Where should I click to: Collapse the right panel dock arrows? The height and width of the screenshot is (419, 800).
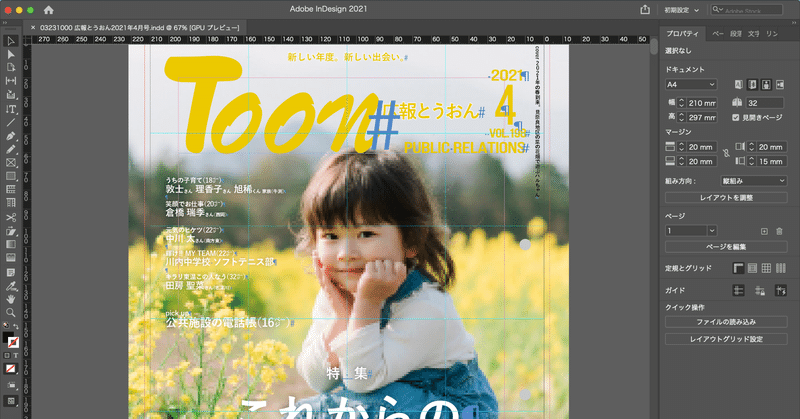click(793, 22)
